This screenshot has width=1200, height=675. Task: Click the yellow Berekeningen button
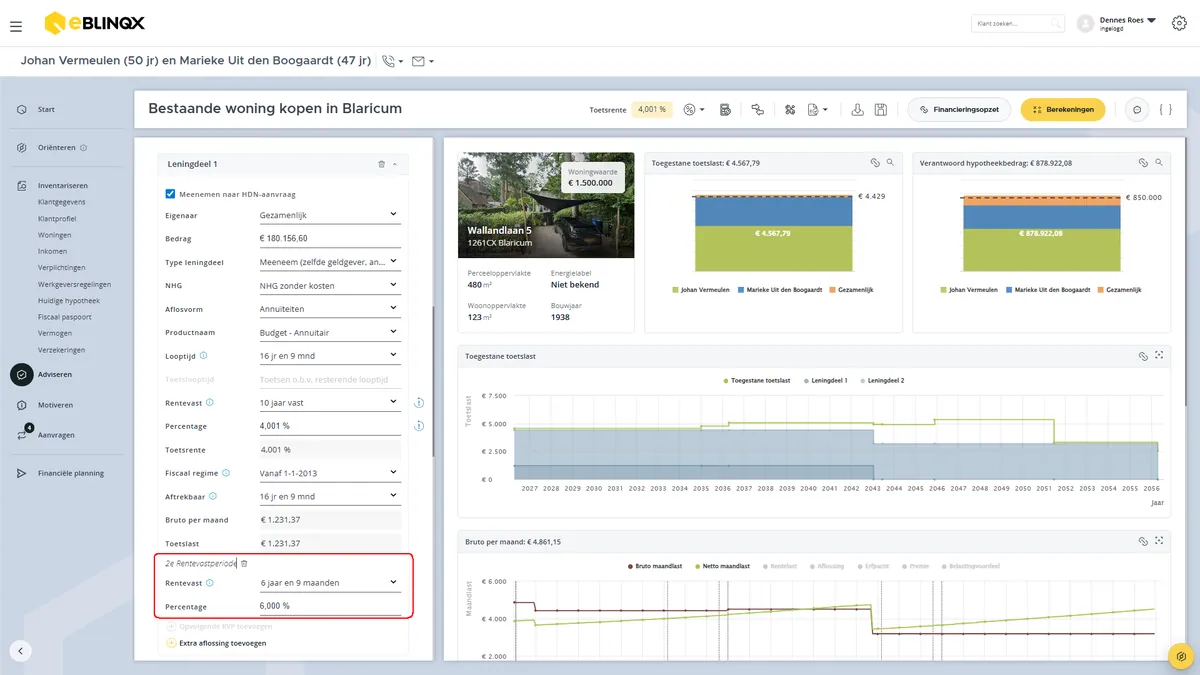[1062, 109]
